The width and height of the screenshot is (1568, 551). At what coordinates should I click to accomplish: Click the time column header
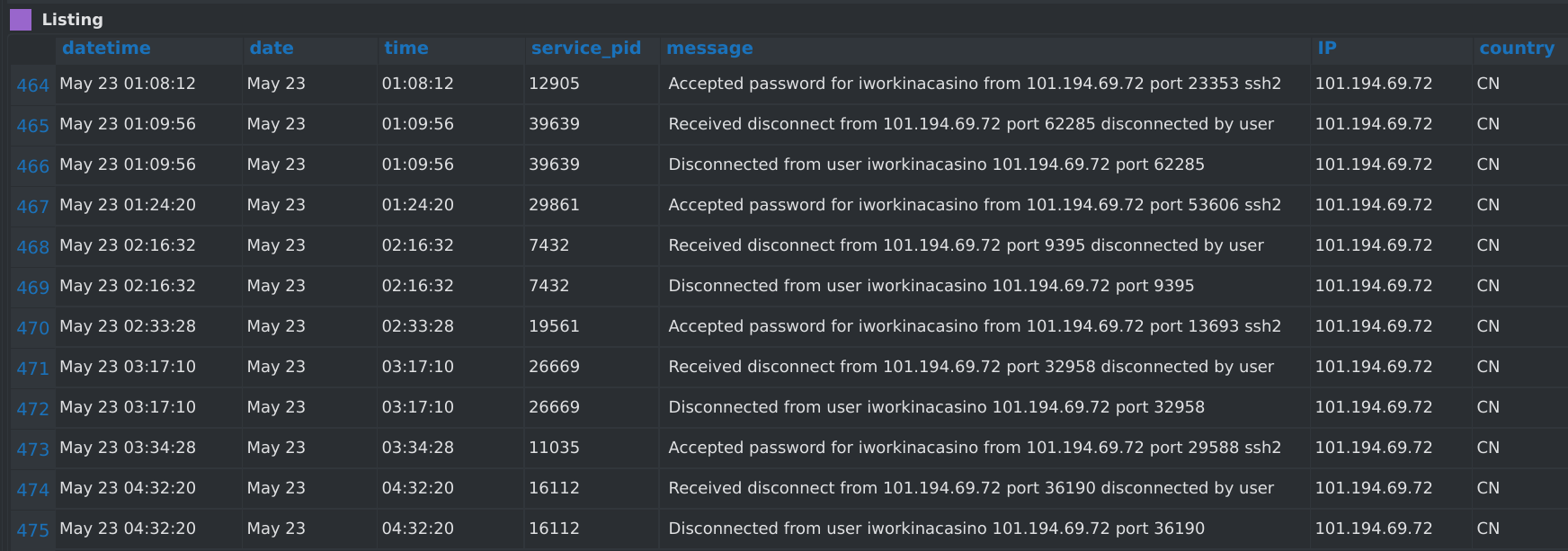tap(405, 49)
